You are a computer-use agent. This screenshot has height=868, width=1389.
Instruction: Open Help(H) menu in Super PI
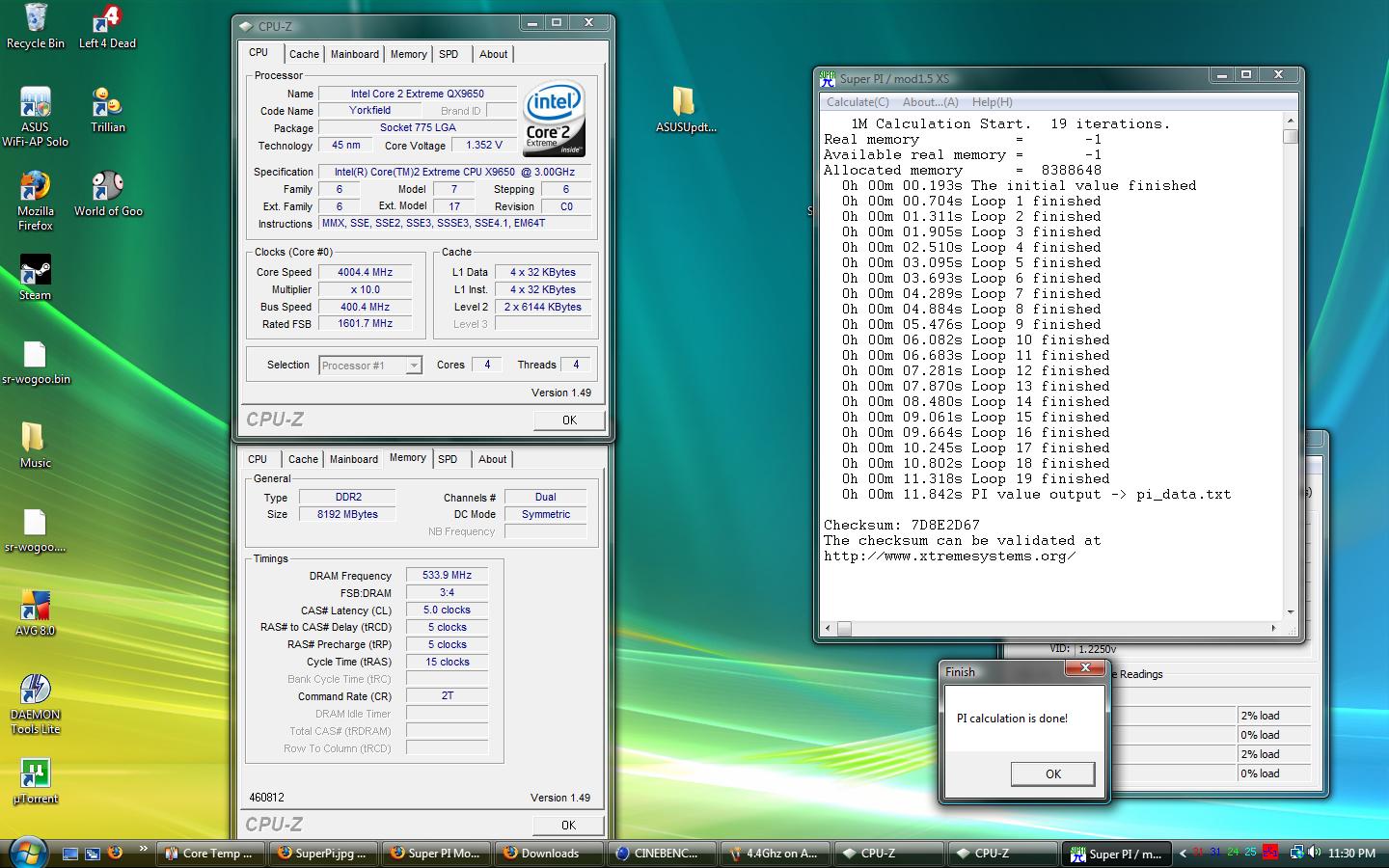tap(992, 102)
